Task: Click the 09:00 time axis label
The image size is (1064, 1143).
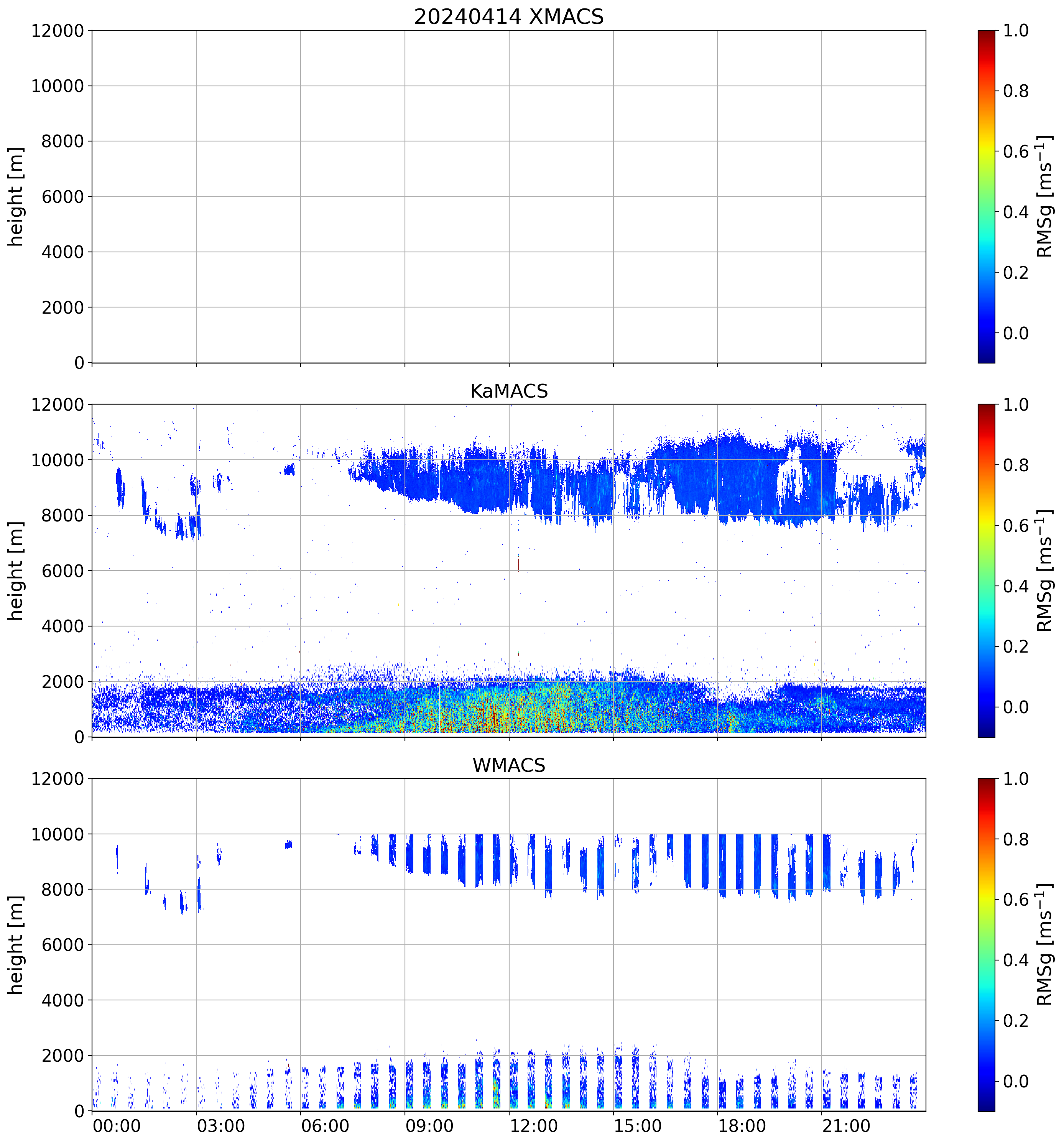Action: click(x=429, y=1126)
